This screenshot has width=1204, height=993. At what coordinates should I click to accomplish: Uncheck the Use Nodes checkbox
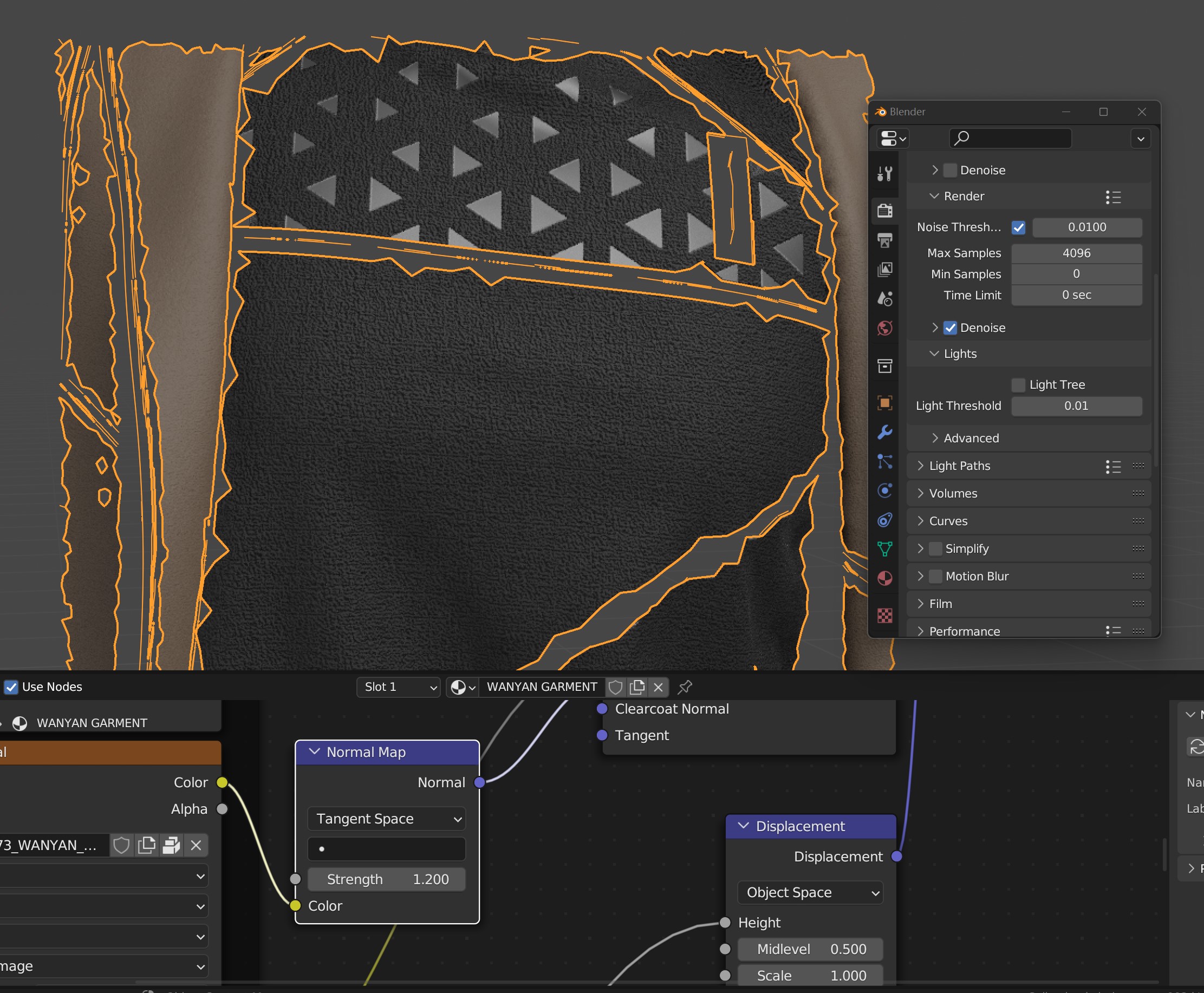[11, 687]
